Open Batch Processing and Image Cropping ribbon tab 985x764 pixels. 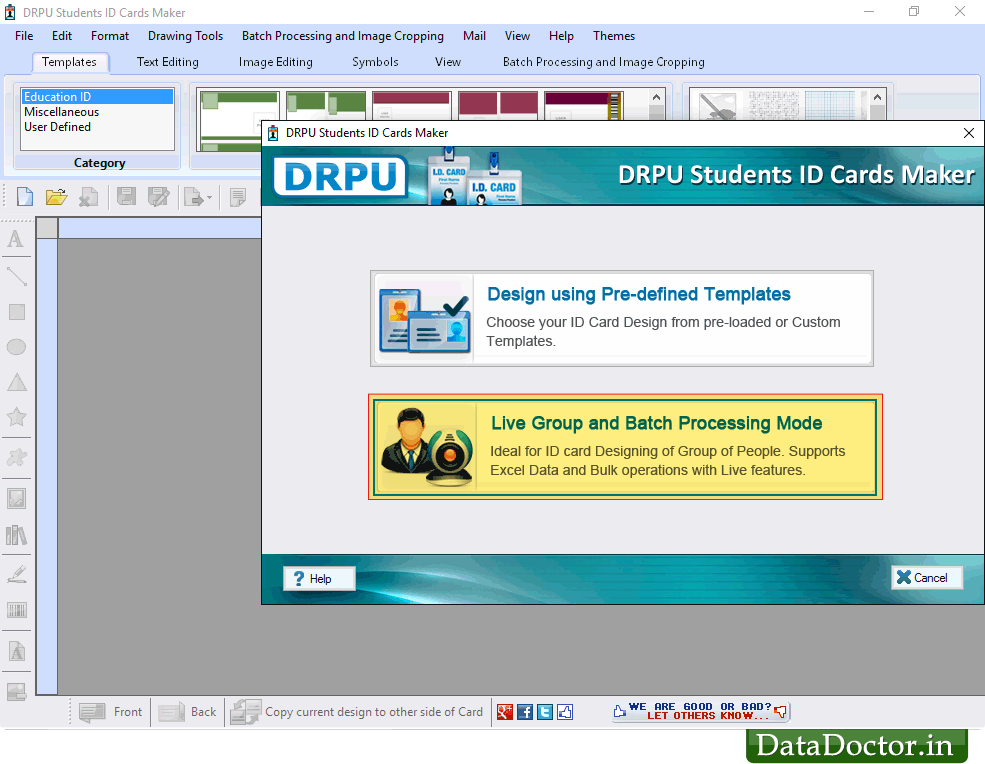click(603, 62)
